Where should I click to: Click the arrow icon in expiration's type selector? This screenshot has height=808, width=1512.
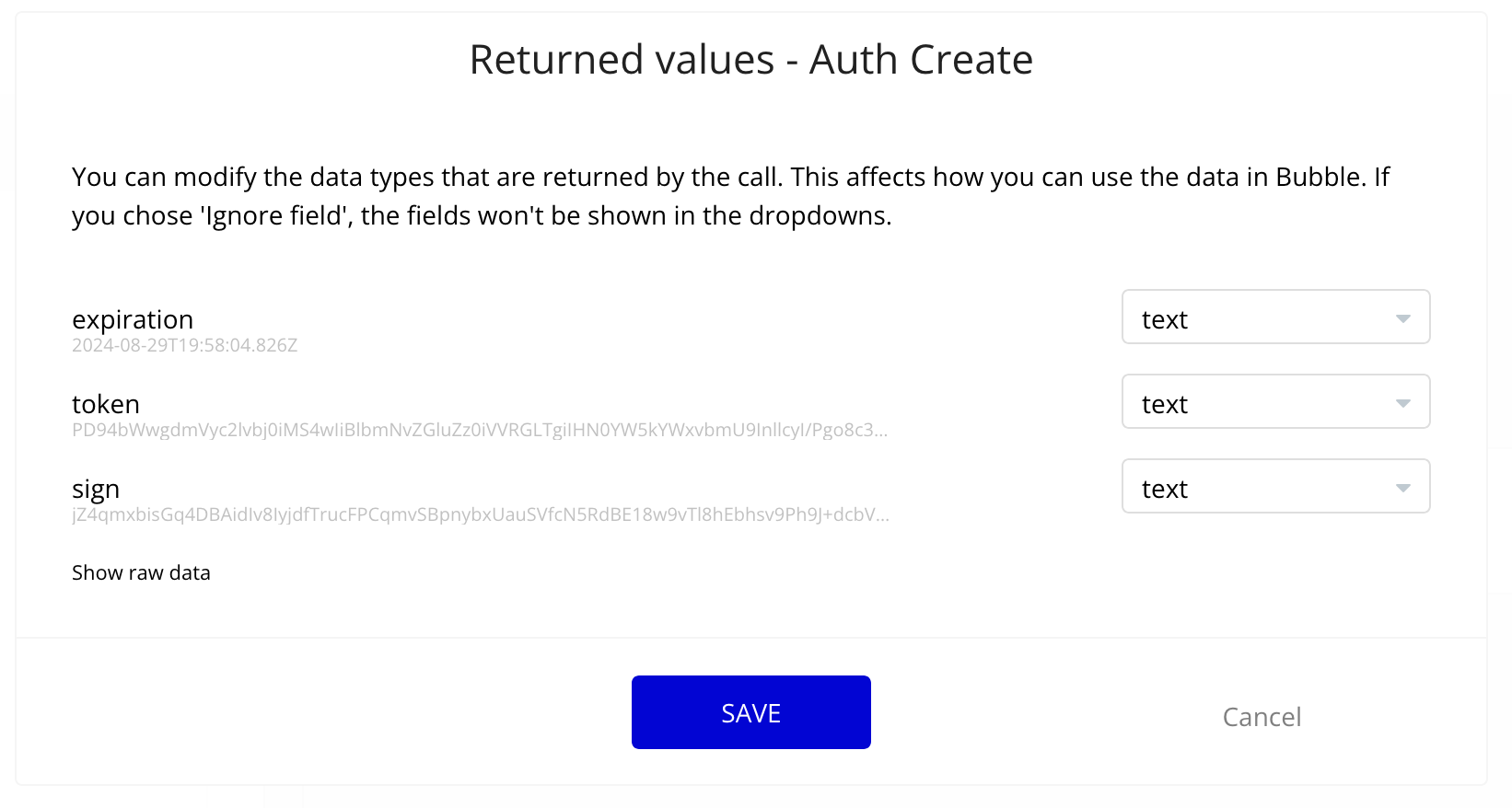(x=1402, y=318)
